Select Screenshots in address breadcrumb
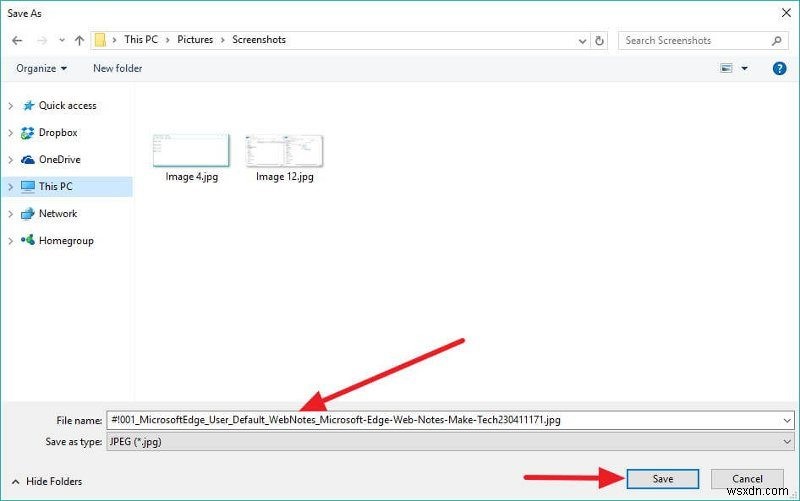This screenshot has width=800, height=501. click(x=259, y=39)
